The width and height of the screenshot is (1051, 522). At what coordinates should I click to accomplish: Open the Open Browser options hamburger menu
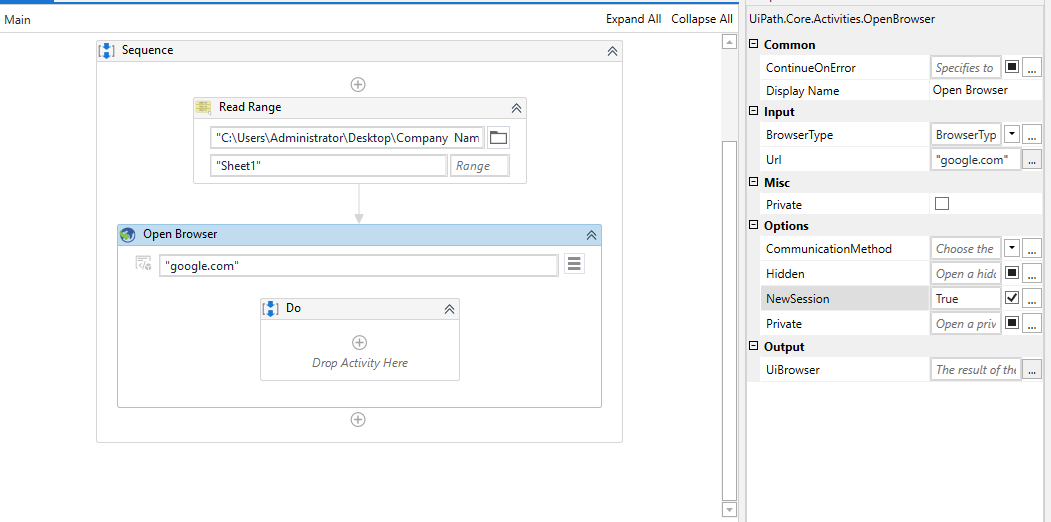(574, 263)
